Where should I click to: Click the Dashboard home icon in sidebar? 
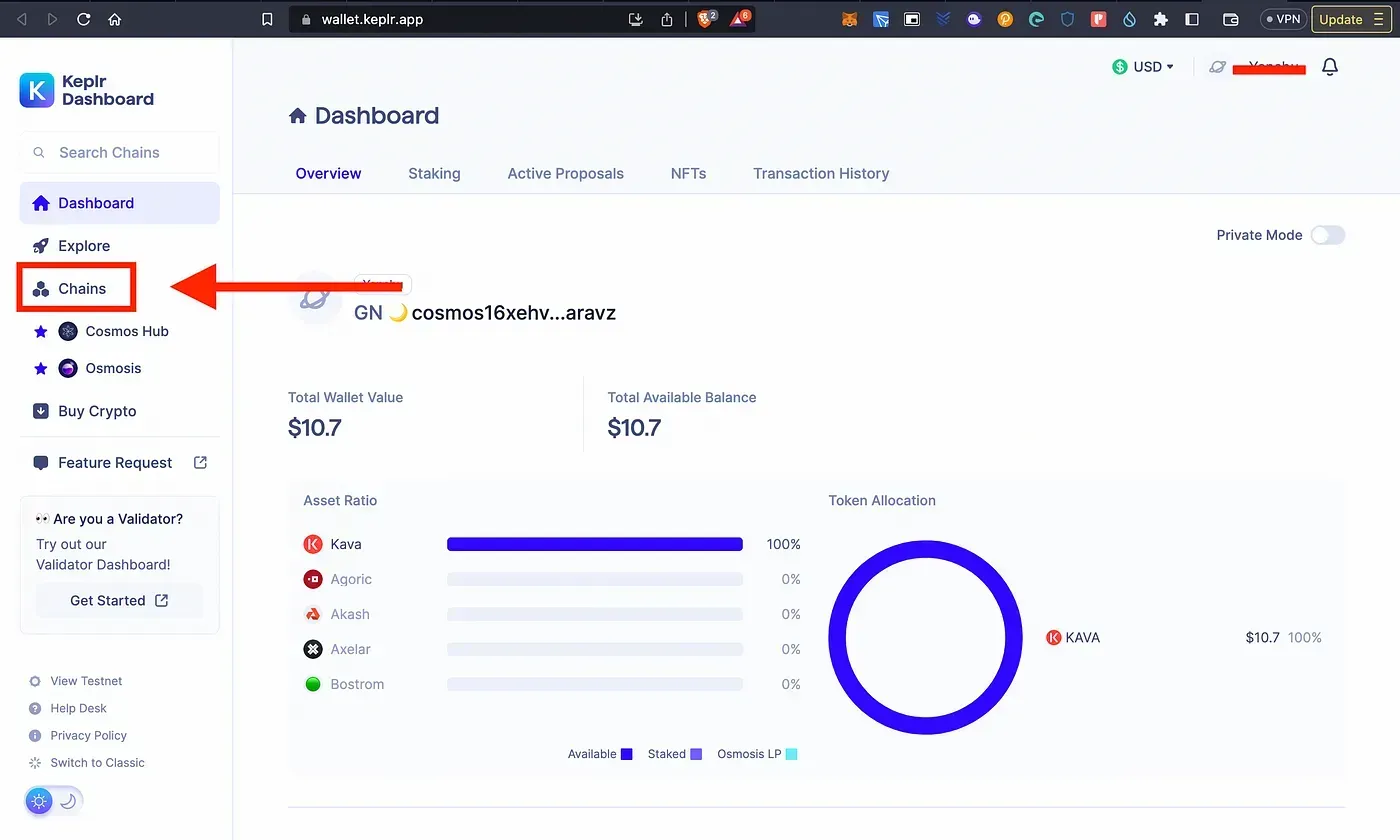coord(41,203)
